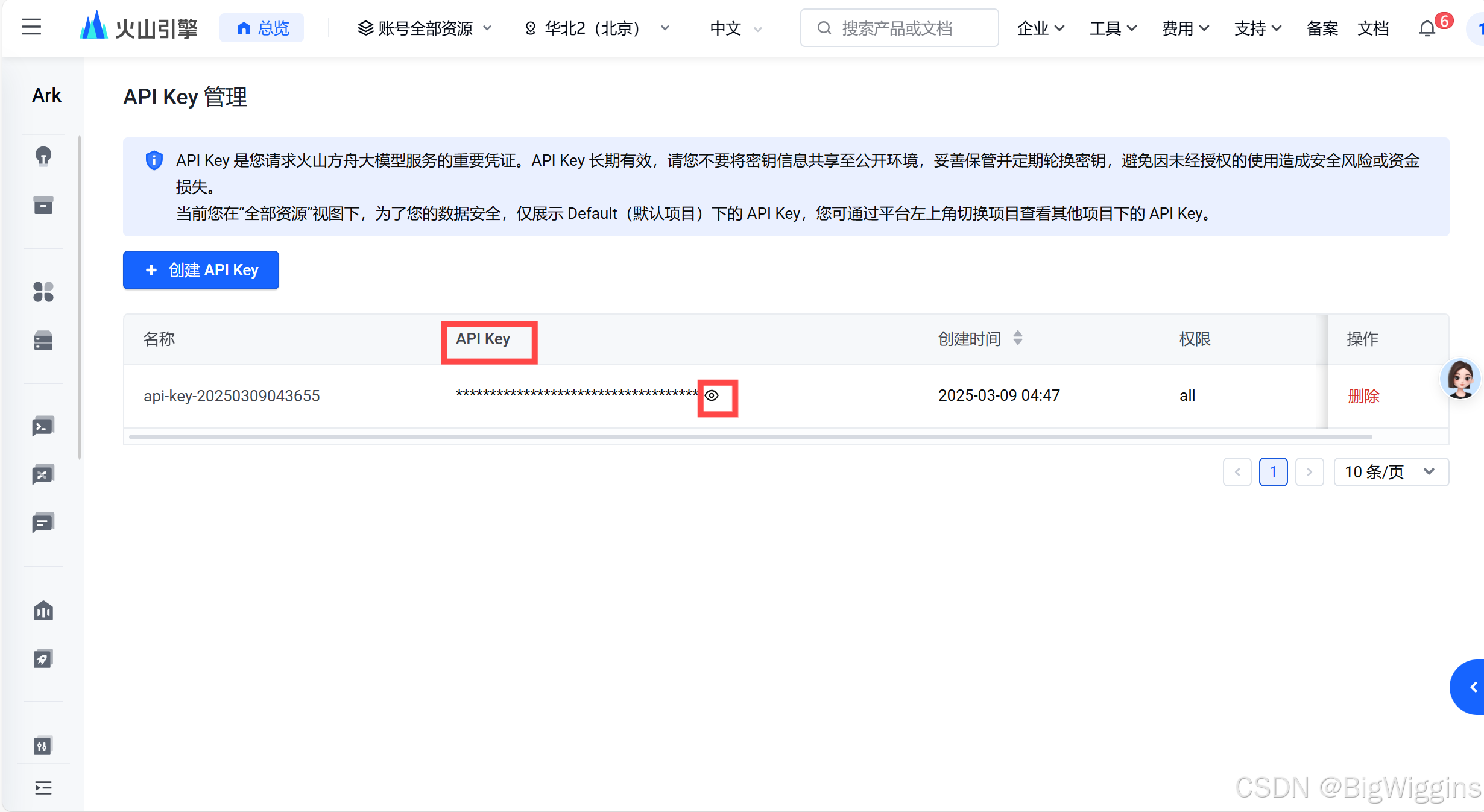This screenshot has width=1484, height=812.
Task: Click the horizontal table scrollbar
Action: (x=750, y=437)
